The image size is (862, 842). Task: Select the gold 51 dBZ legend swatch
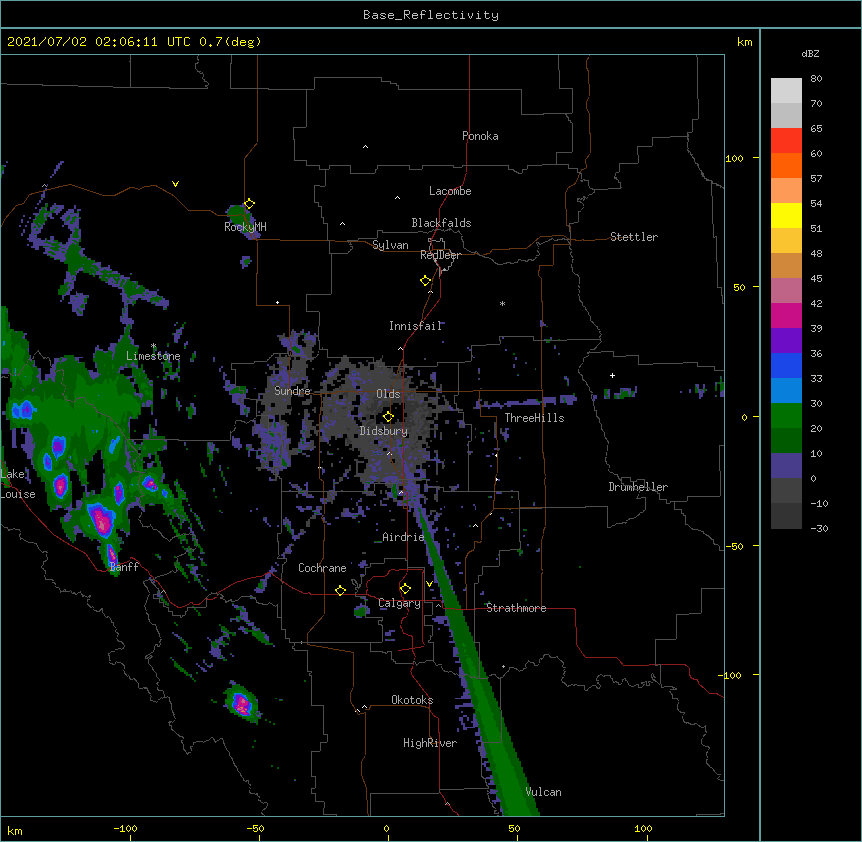[x=786, y=241]
